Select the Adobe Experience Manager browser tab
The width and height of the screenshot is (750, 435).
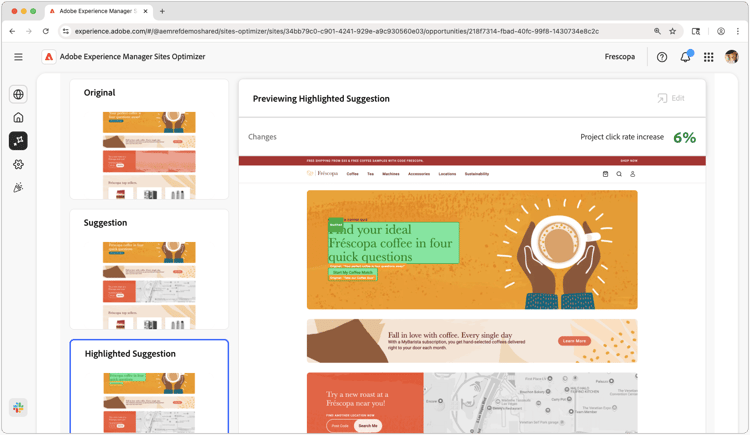coord(98,11)
